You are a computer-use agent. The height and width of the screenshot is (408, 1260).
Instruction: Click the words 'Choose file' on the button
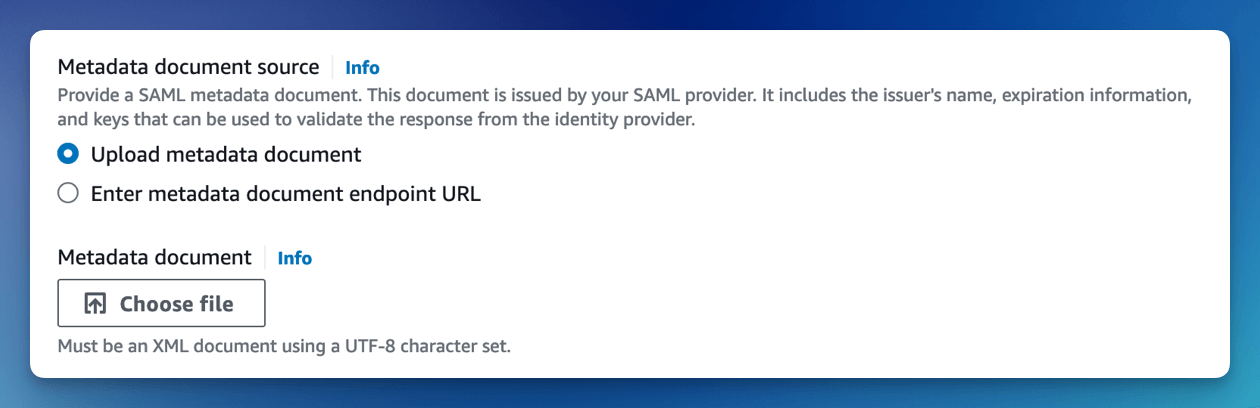point(177,304)
